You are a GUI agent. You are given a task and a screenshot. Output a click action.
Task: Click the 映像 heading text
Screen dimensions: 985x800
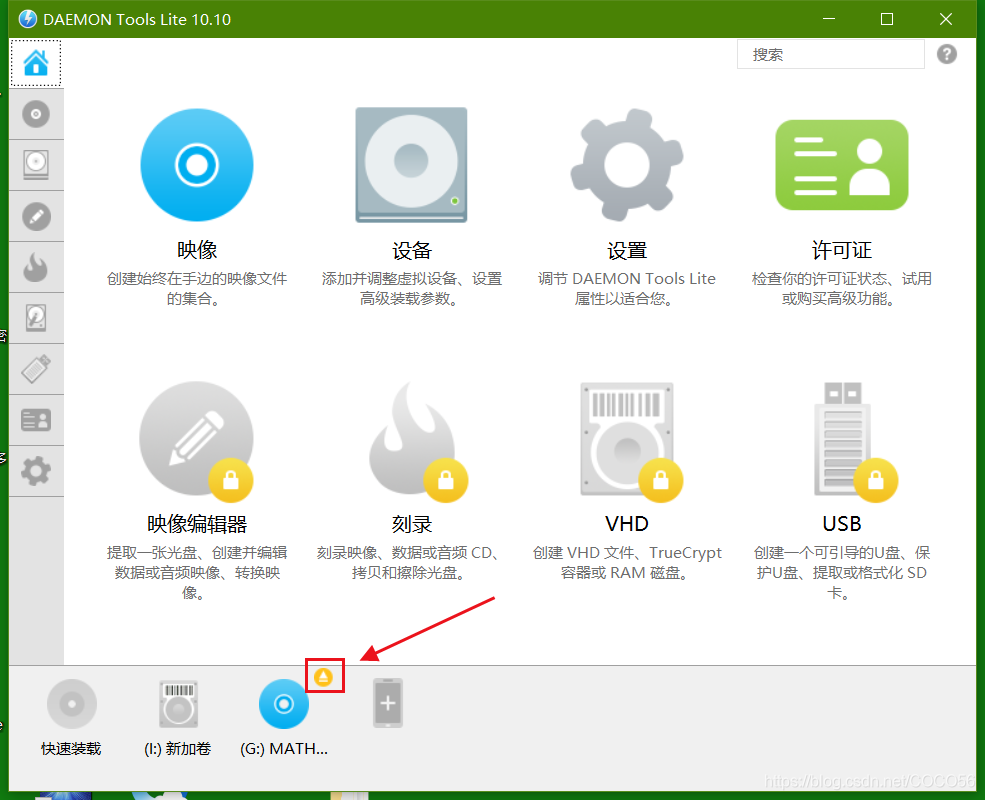[x=197, y=250]
